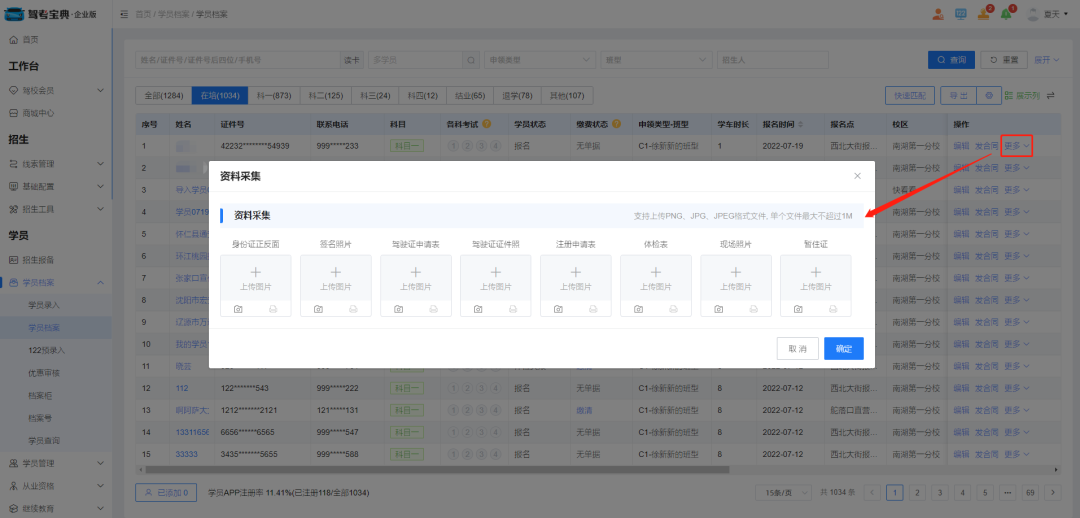Click the 重置 reset button
This screenshot has width=1080, height=518.
point(1004,60)
